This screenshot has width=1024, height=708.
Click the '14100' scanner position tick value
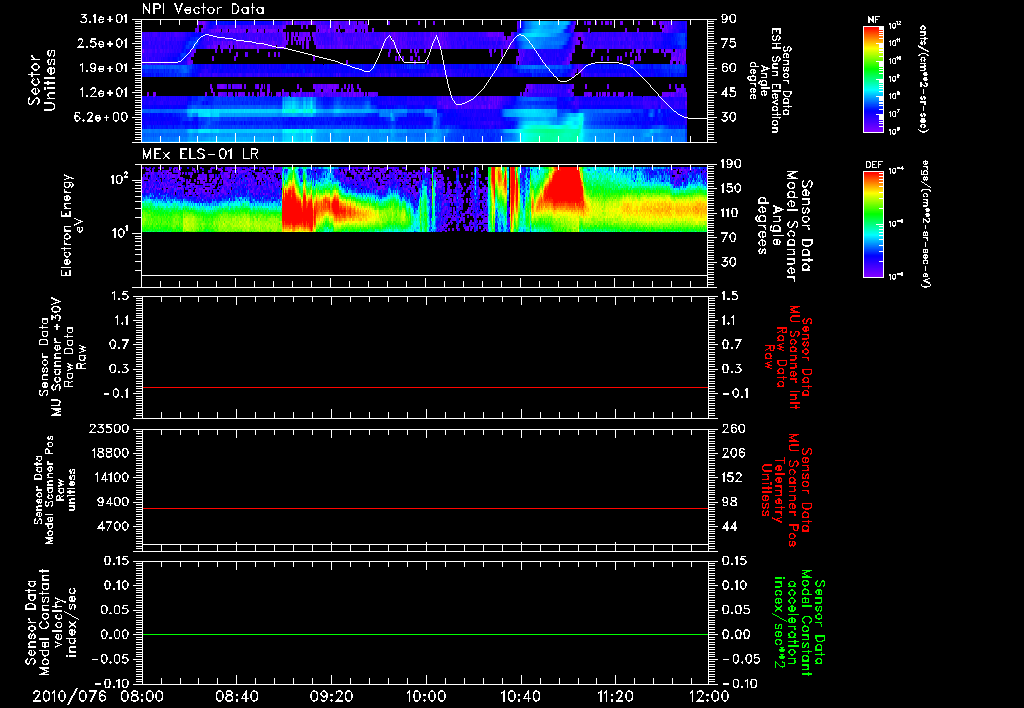coord(109,477)
